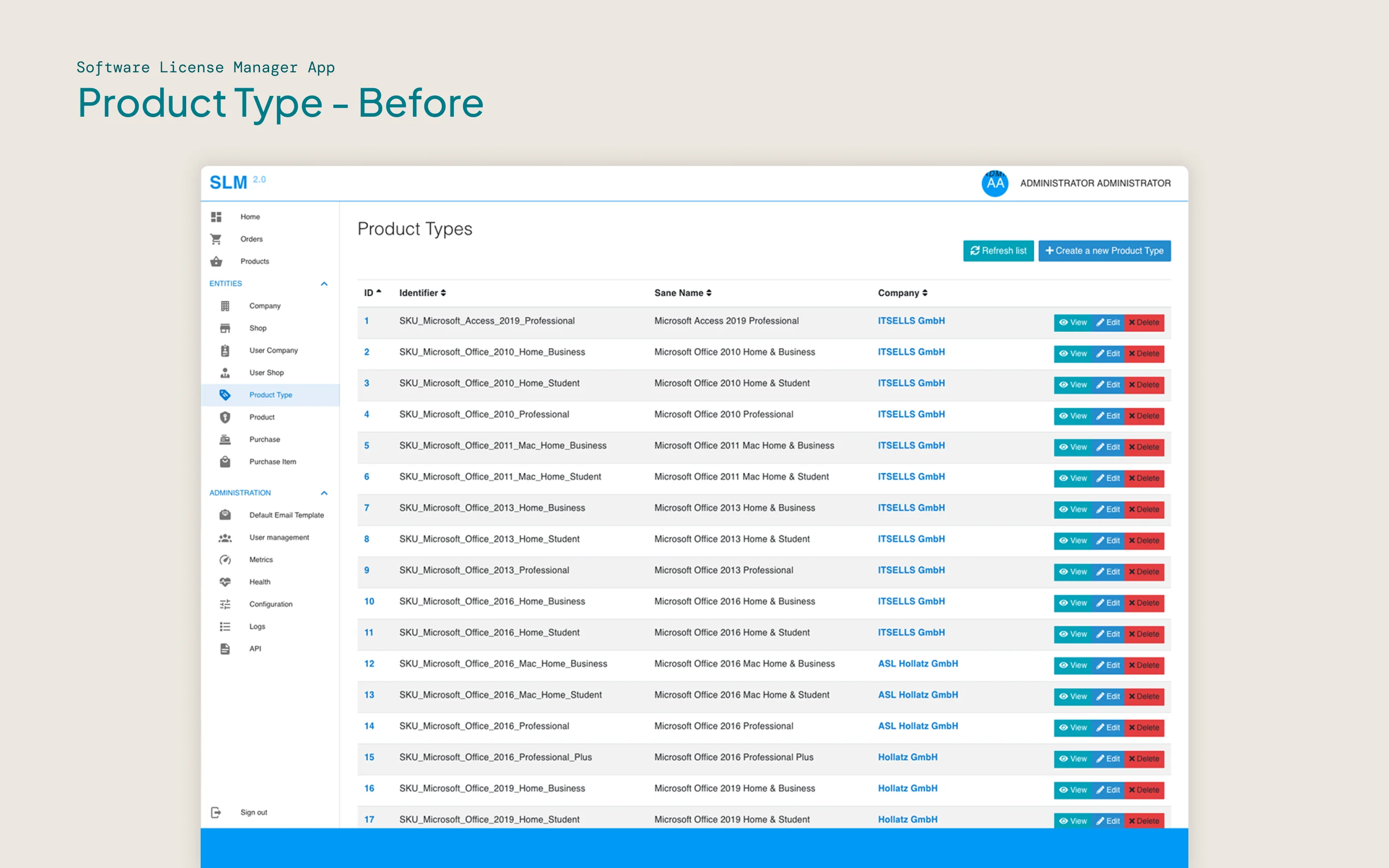The image size is (1389, 868).
Task: Delete the Microsoft Office 2019 Home & Business row
Action: (x=1144, y=790)
